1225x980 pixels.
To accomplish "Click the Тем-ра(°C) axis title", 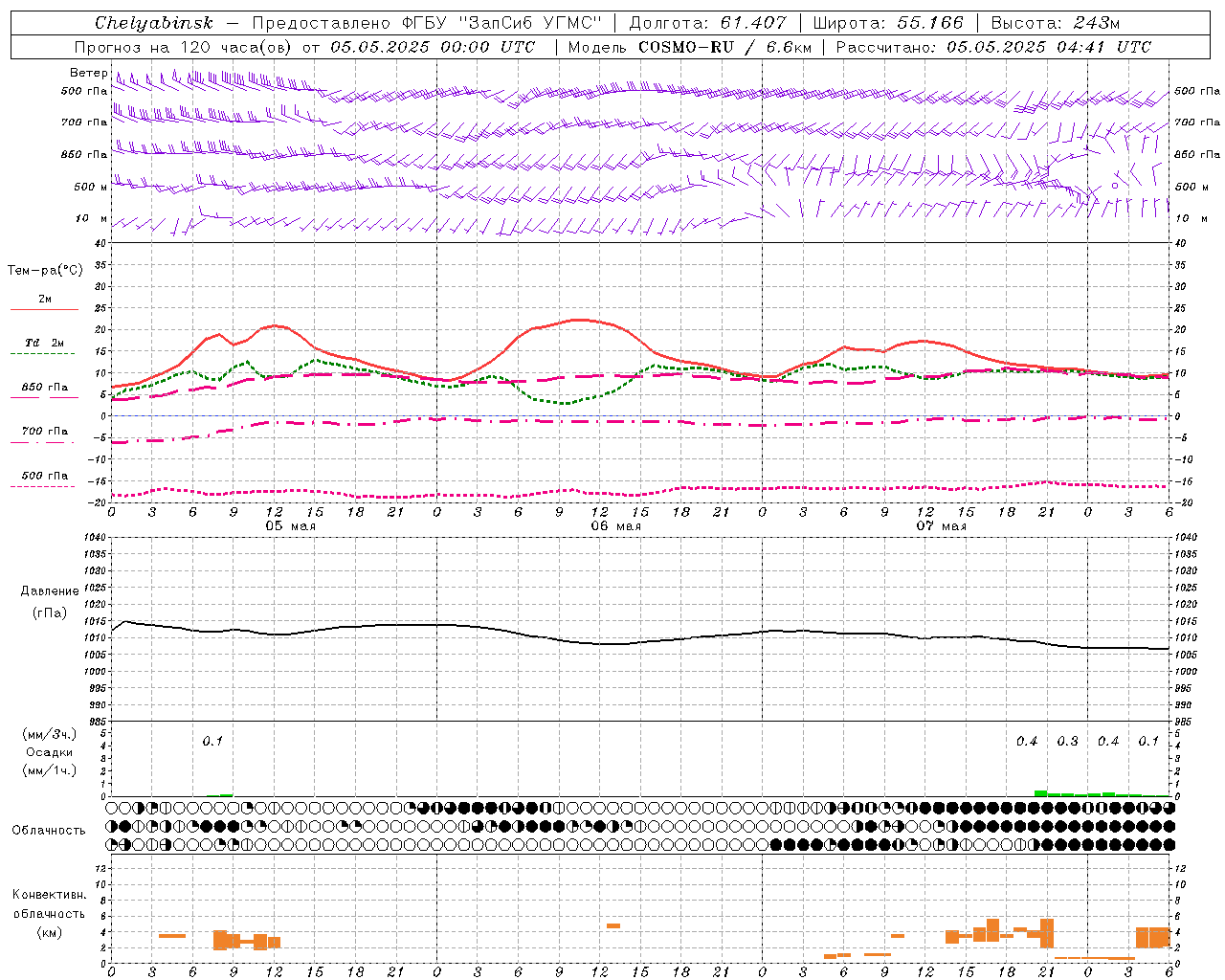I will pos(45,270).
